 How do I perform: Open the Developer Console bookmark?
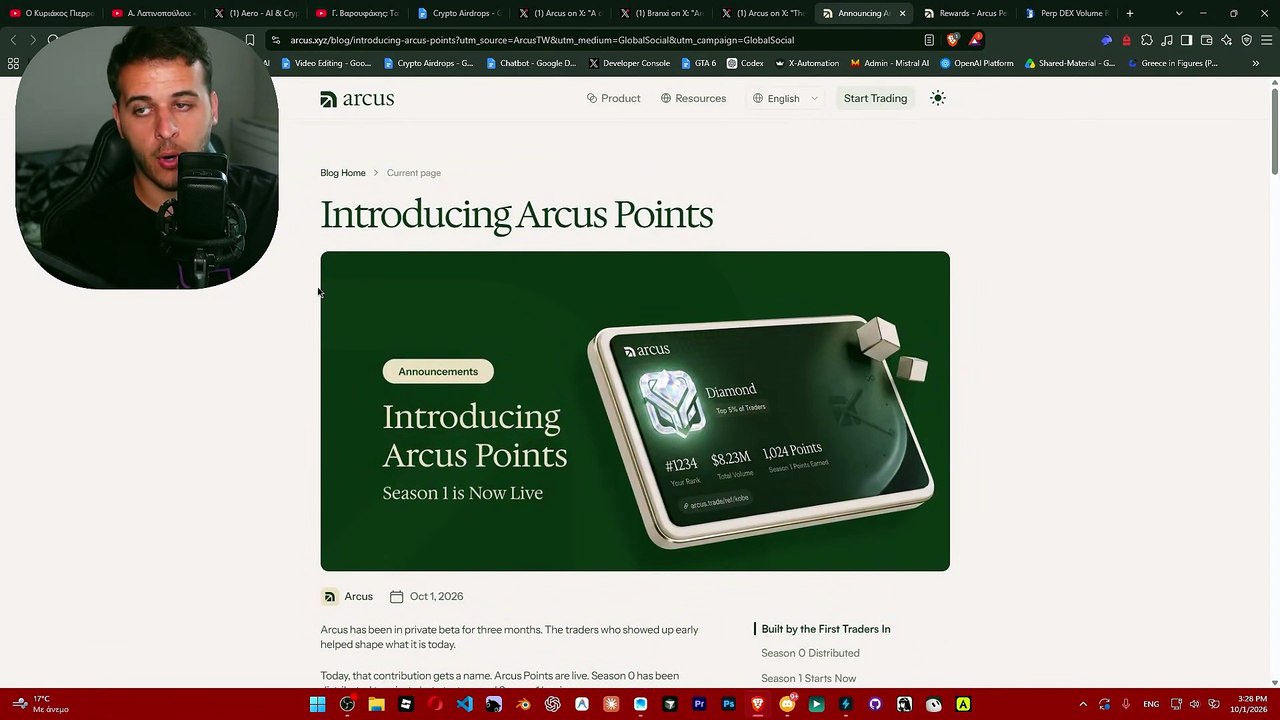click(629, 63)
